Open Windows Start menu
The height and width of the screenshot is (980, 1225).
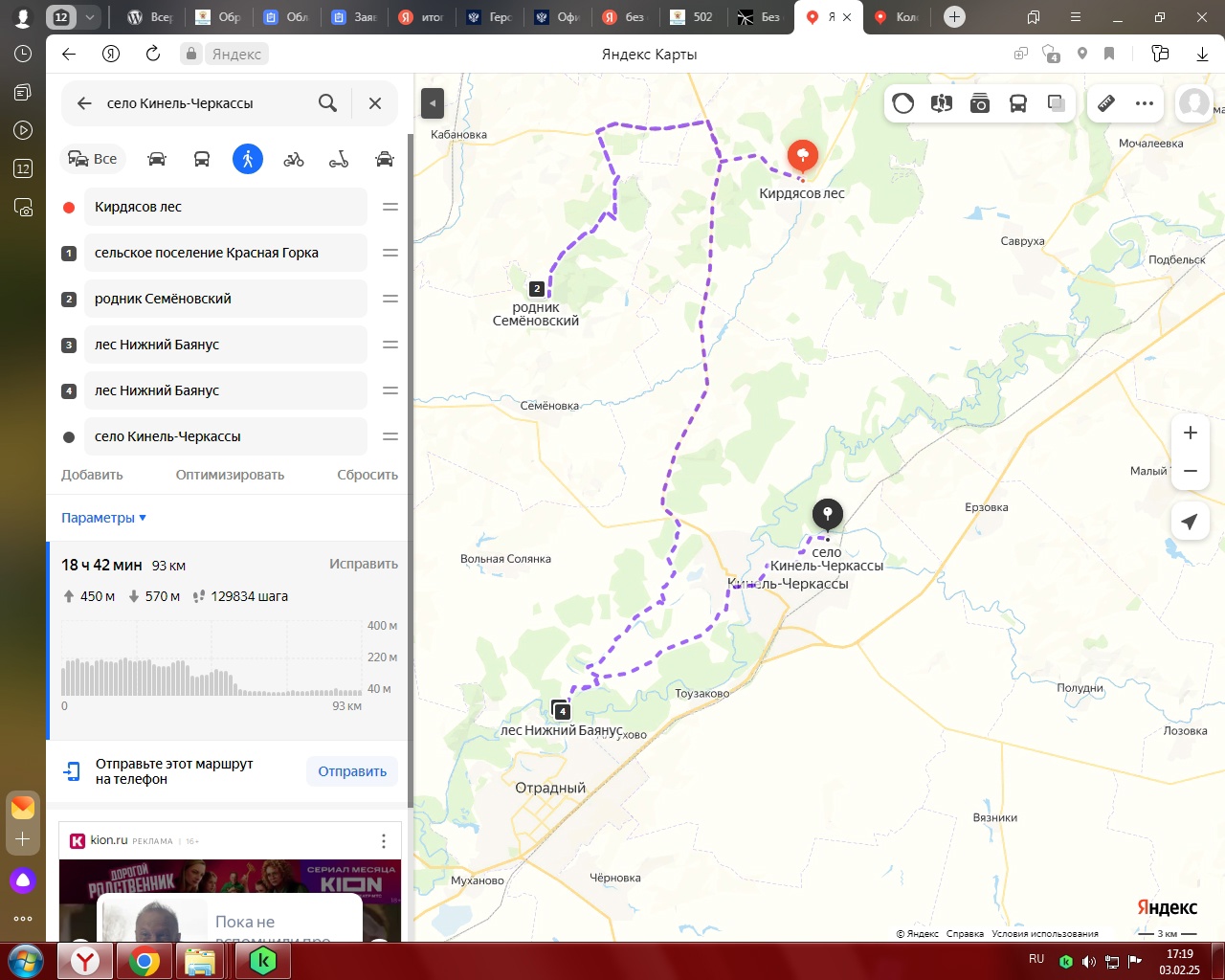point(26,961)
